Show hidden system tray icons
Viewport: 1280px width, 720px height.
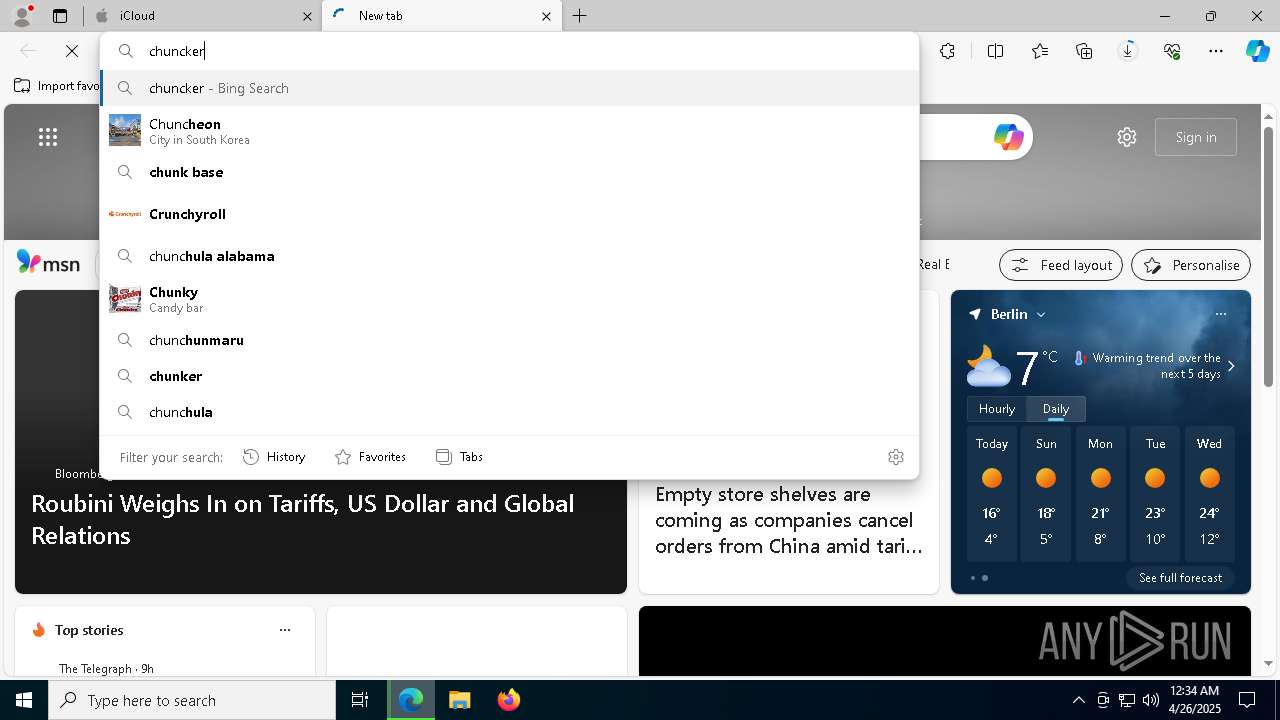[1078, 700]
